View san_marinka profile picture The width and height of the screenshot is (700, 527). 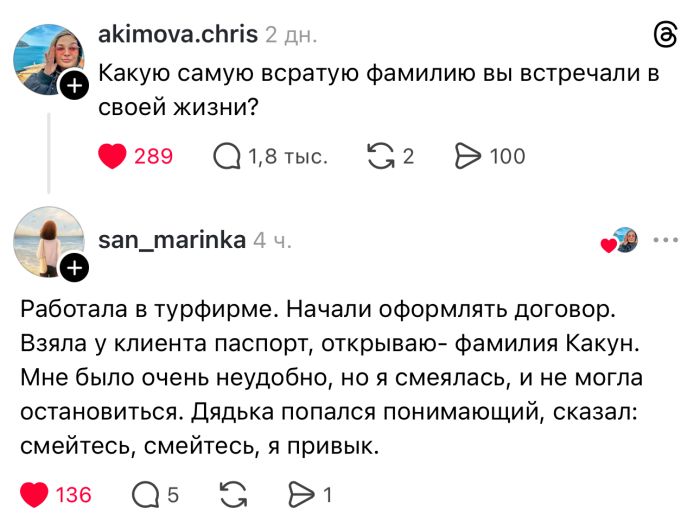coord(47,241)
